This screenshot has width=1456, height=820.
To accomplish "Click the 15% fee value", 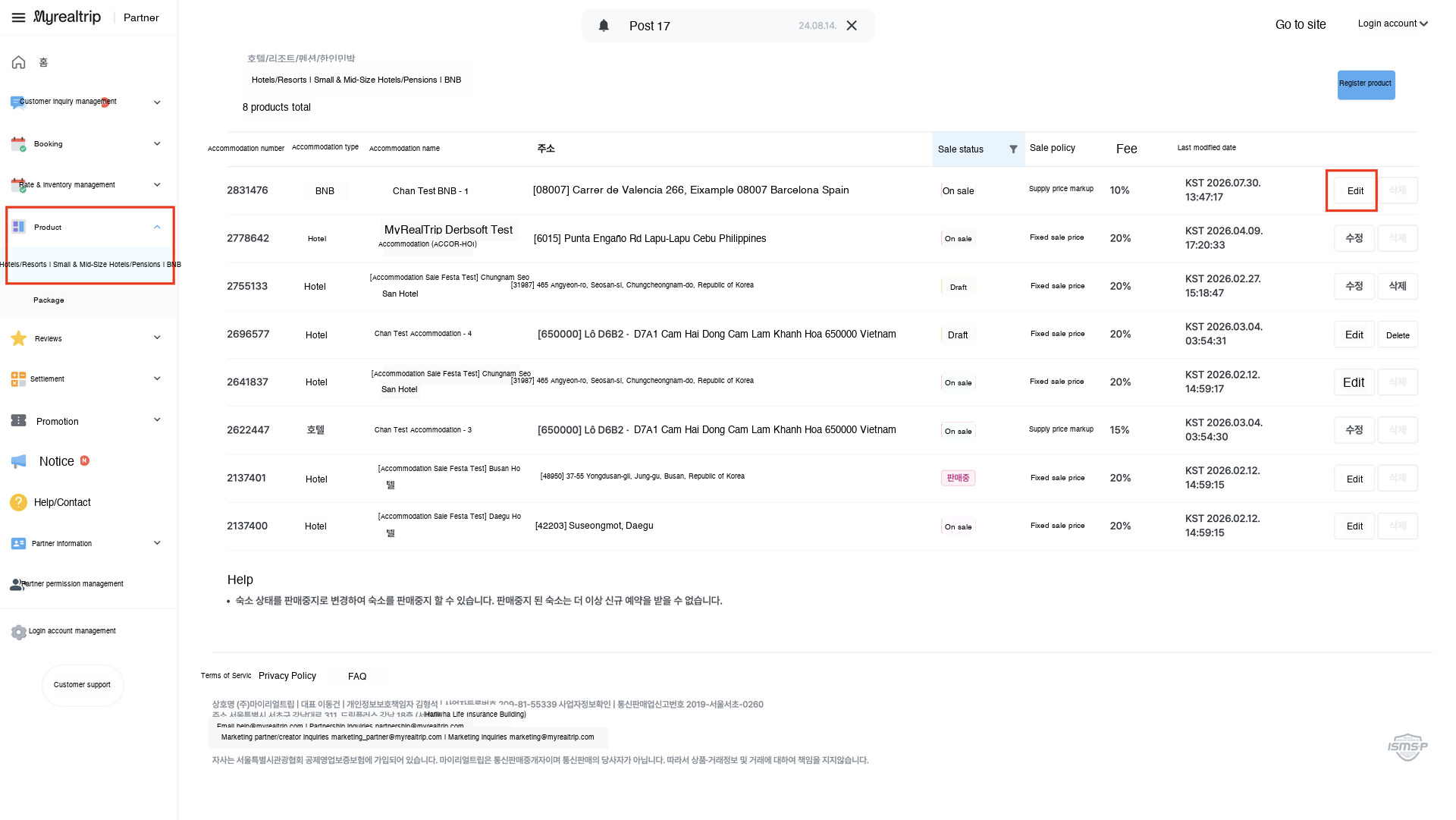I will pyautogui.click(x=1119, y=430).
